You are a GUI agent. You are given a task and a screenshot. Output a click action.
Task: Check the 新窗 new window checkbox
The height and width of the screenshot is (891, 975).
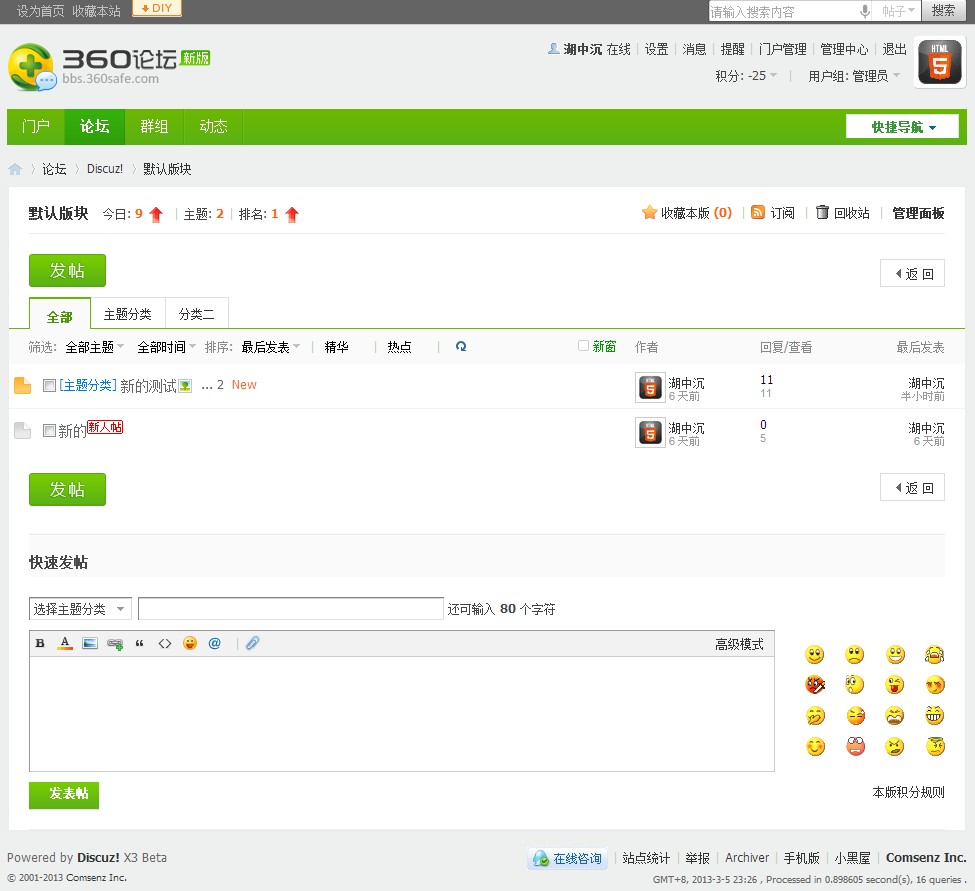[x=583, y=346]
